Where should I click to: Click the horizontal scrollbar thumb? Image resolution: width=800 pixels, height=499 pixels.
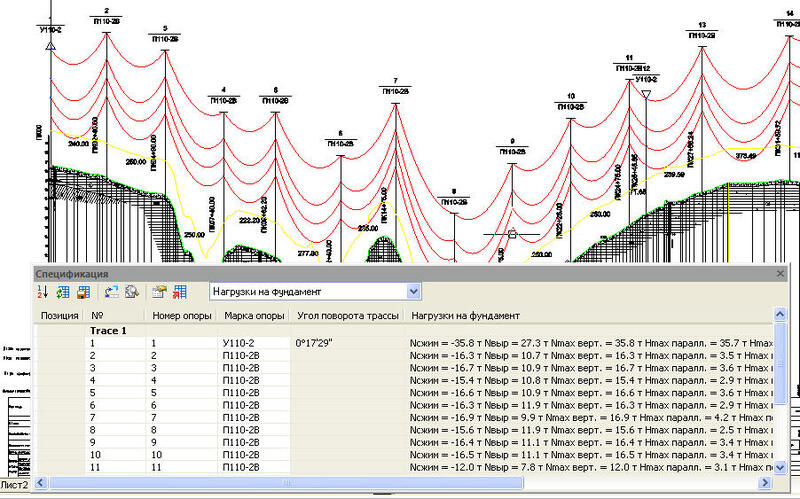286,483
